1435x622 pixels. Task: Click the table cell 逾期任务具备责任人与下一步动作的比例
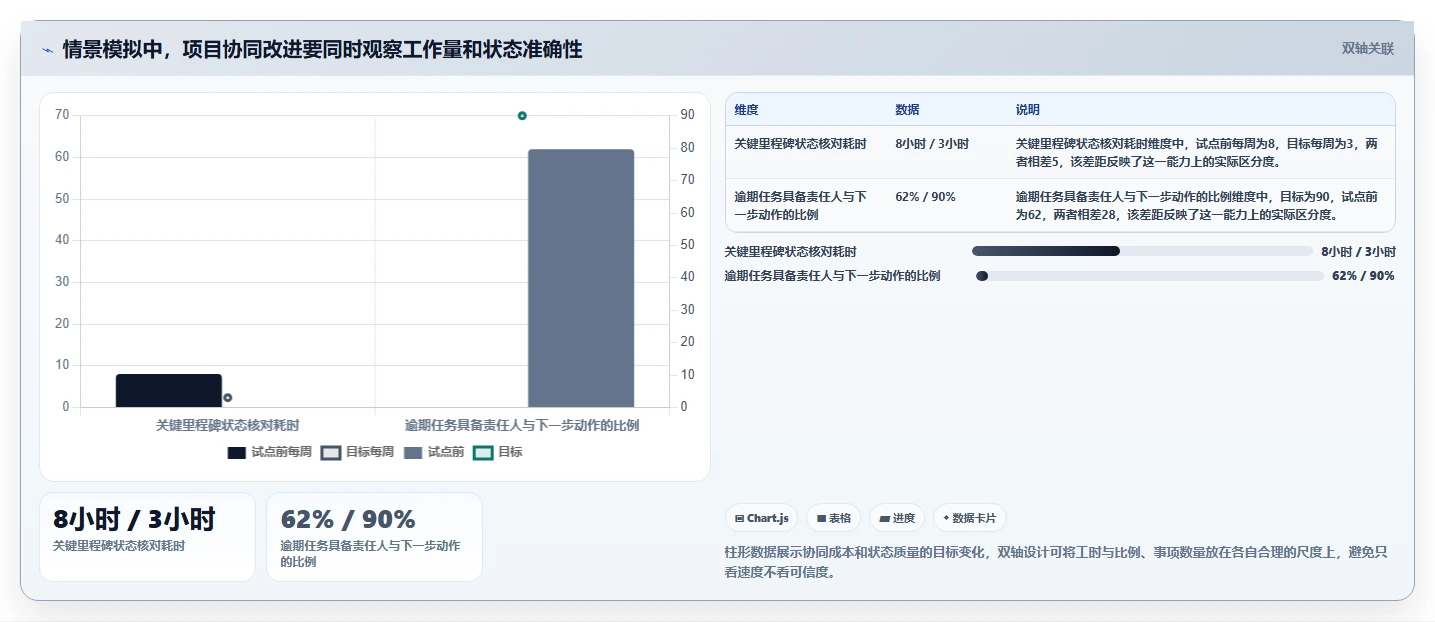800,205
